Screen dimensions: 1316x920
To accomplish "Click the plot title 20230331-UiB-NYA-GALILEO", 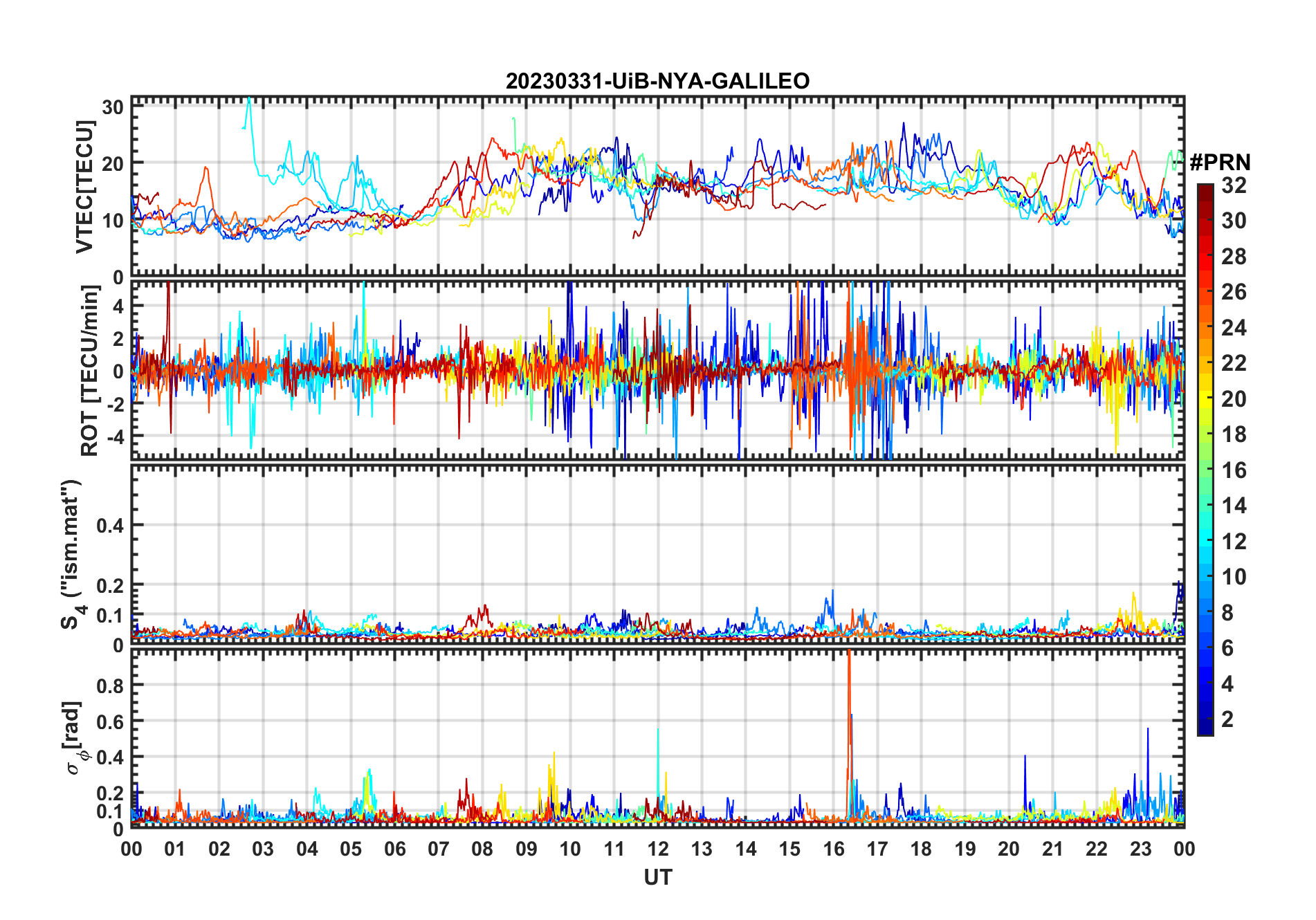I will pyautogui.click(x=657, y=81).
